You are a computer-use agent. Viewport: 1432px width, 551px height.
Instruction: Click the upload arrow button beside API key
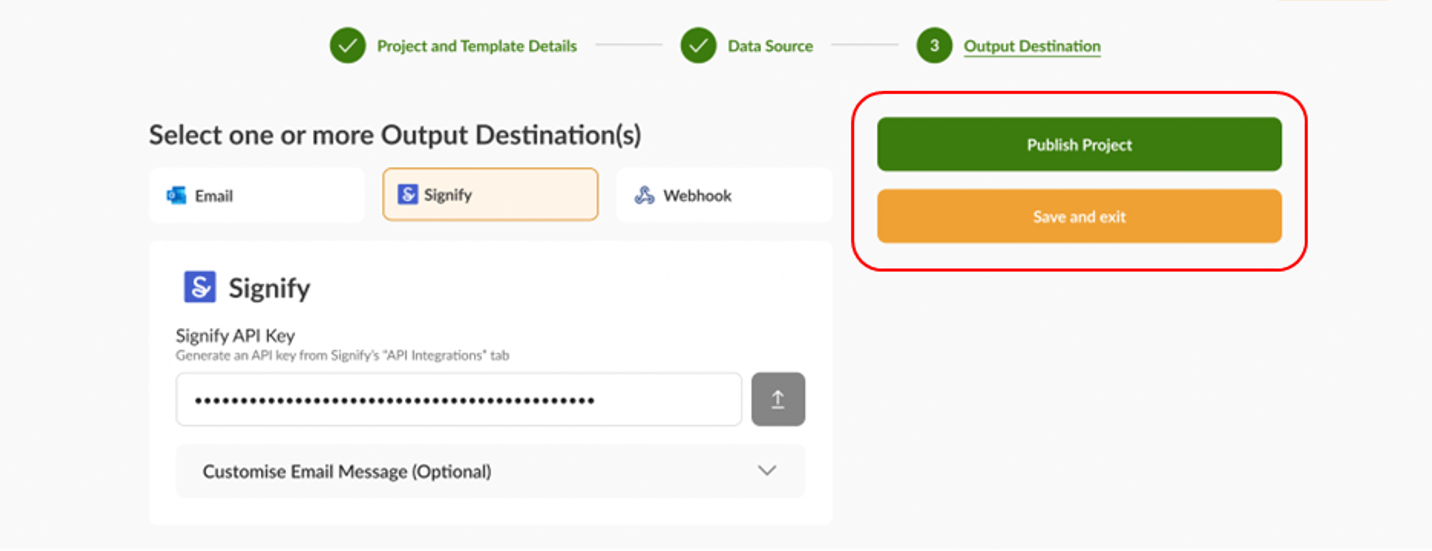click(778, 400)
